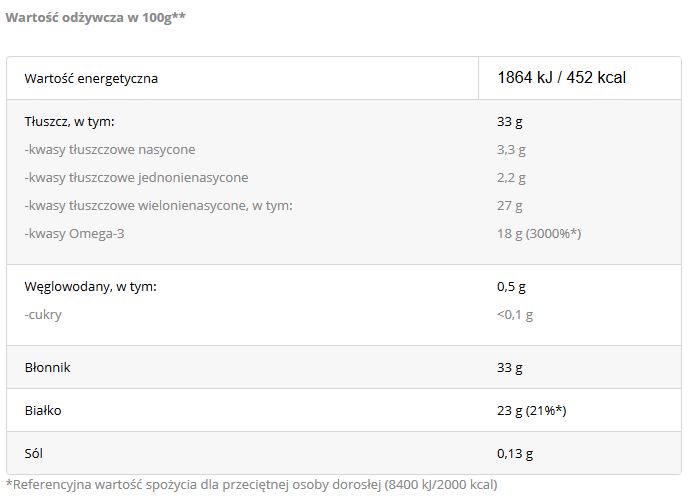This screenshot has width=693, height=500.
Task: Click the 23 g (21%*) protein value
Action: [531, 411]
